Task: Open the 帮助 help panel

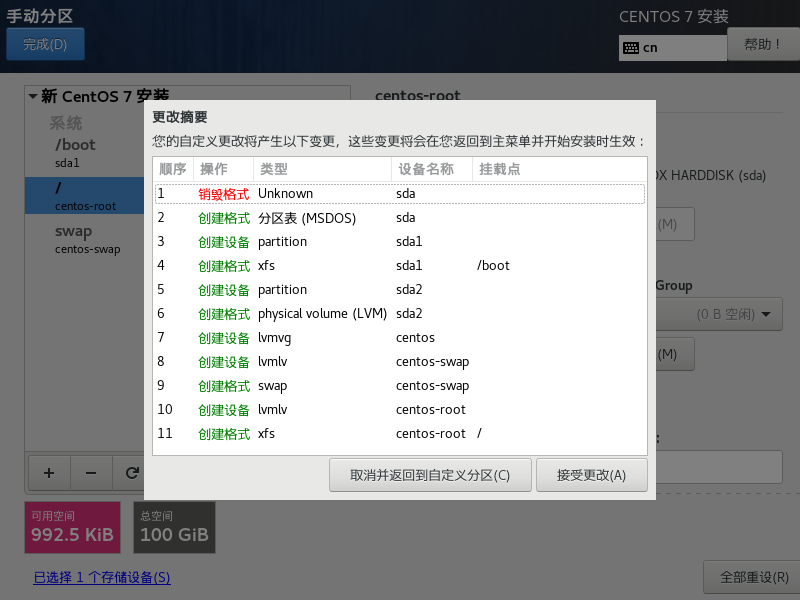Action: click(765, 44)
